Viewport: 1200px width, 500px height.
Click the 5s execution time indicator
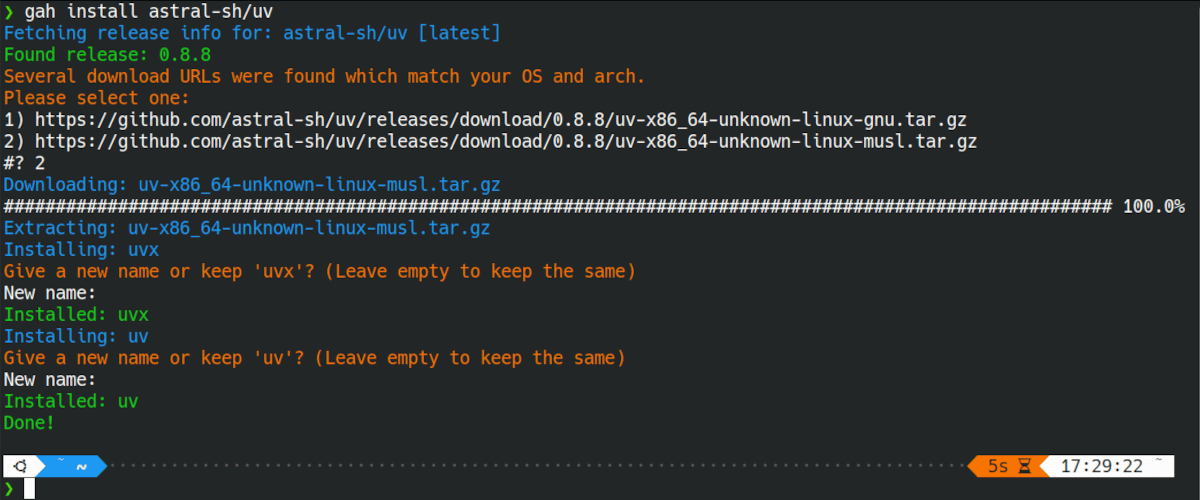998,466
